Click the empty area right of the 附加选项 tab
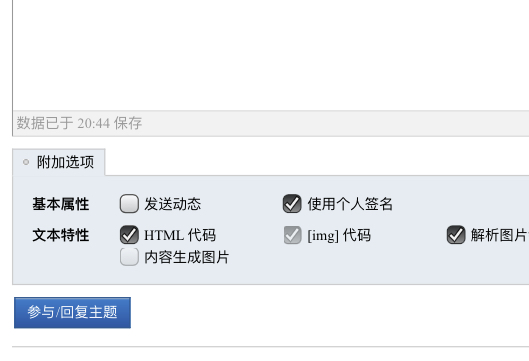Image resolution: width=529 pixels, height=361 pixels. click(317, 162)
